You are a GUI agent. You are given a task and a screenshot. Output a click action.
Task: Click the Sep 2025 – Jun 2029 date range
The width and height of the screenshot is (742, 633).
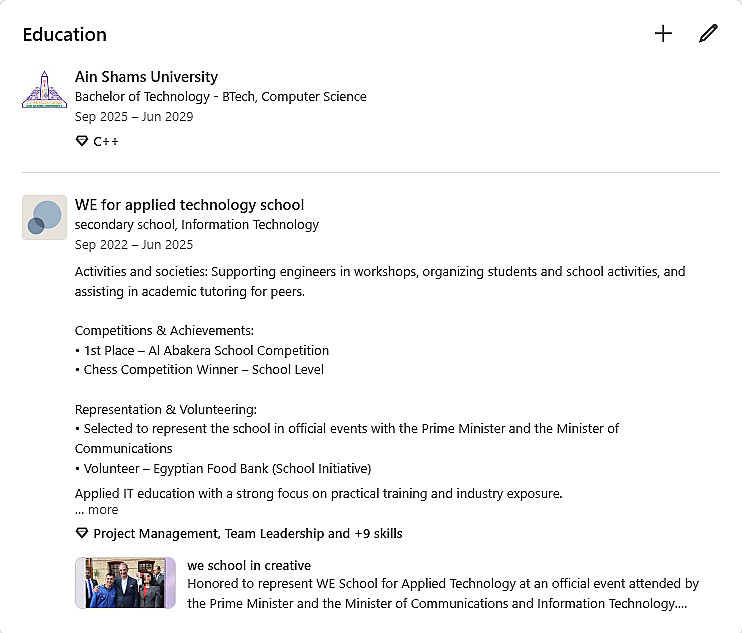tap(134, 116)
